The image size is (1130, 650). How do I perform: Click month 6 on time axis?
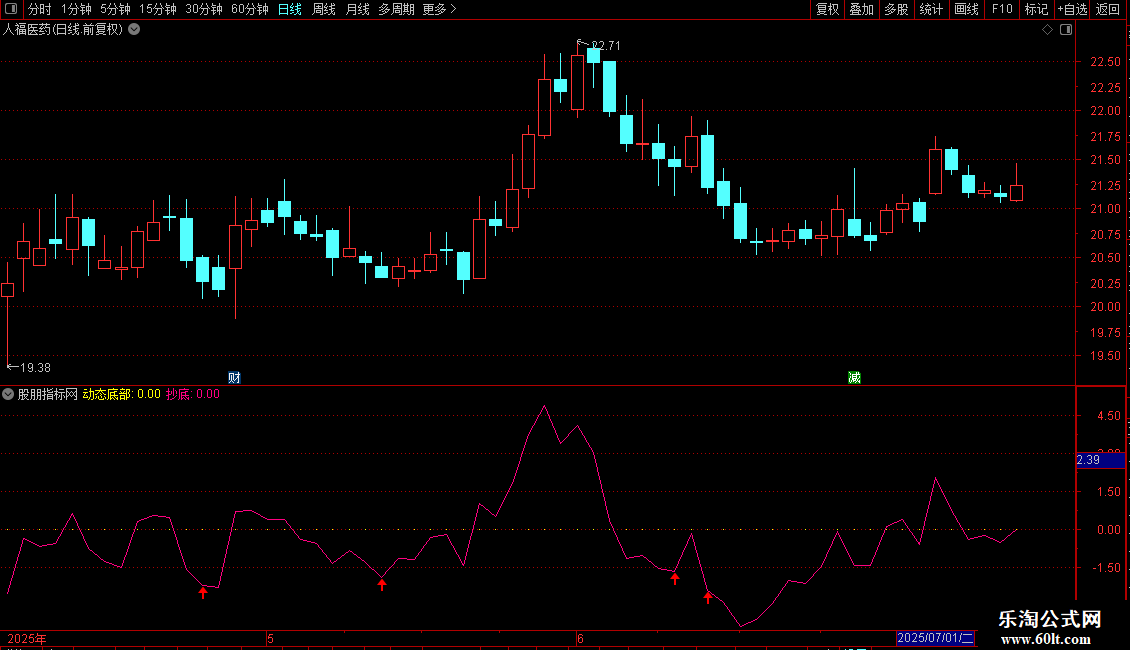[x=580, y=638]
